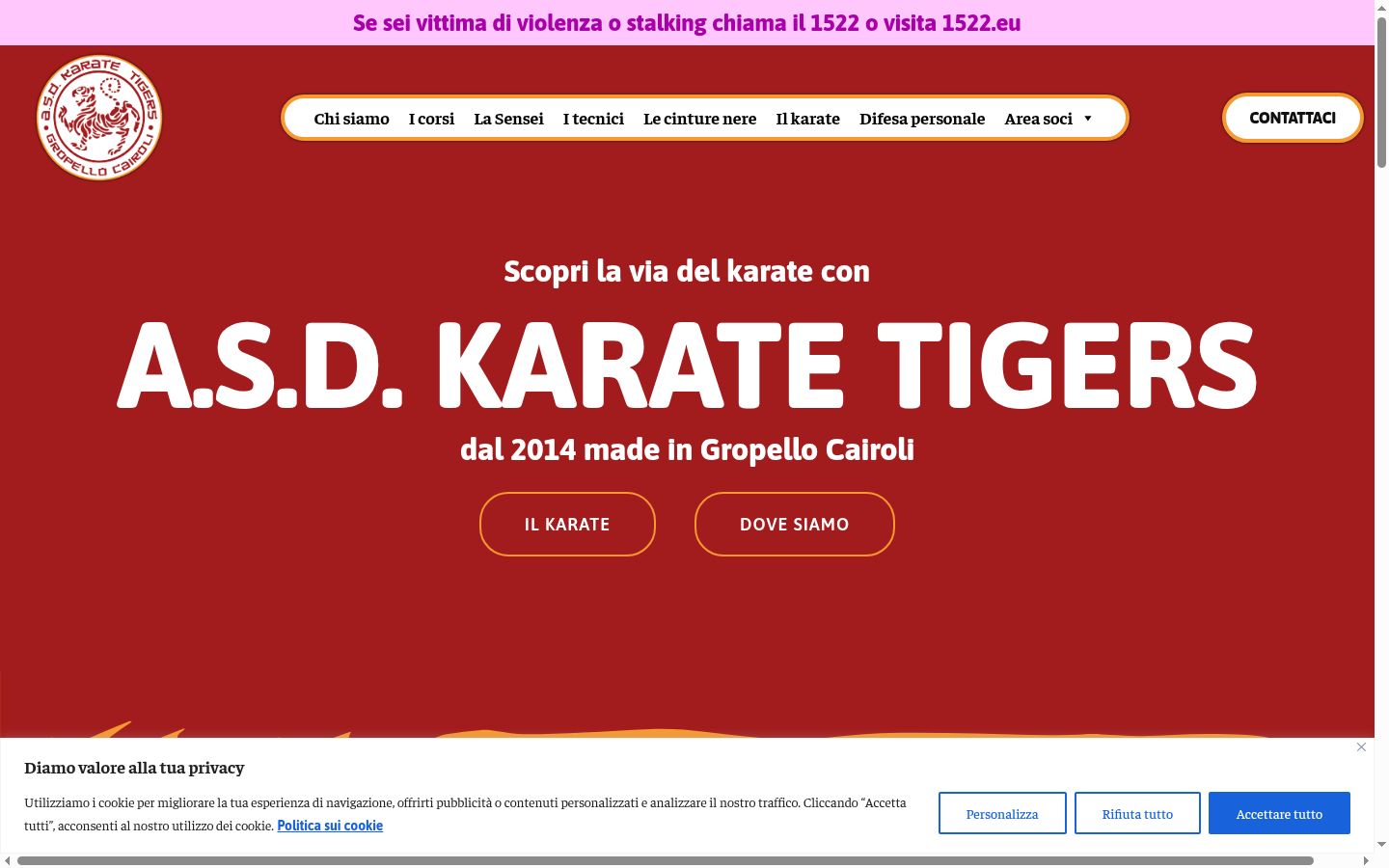Image resolution: width=1389 pixels, height=868 pixels.
Task: Go to I corsi page
Action: (x=431, y=119)
